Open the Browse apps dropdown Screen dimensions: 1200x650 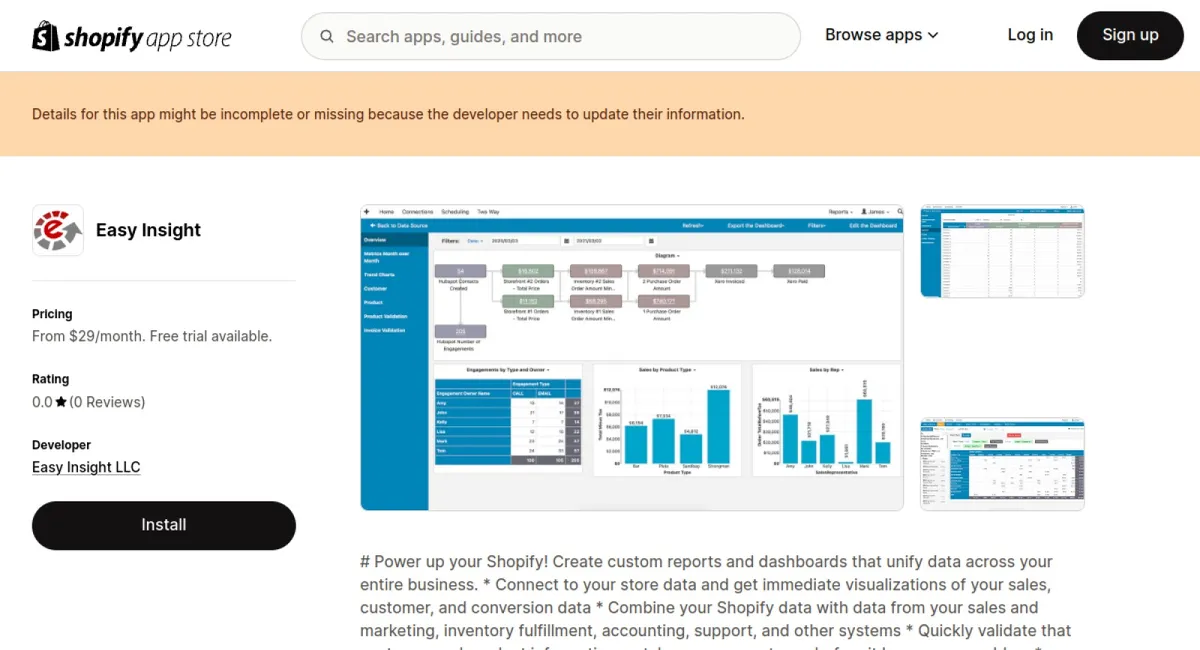click(x=882, y=35)
